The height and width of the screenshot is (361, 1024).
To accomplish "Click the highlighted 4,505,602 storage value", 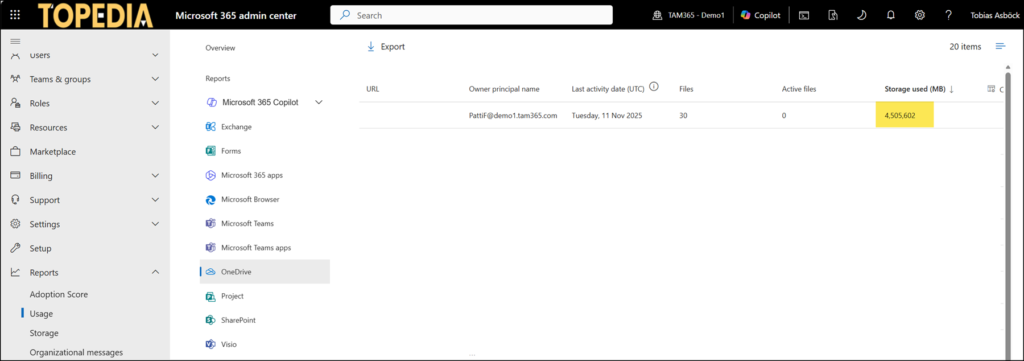I will [904, 116].
